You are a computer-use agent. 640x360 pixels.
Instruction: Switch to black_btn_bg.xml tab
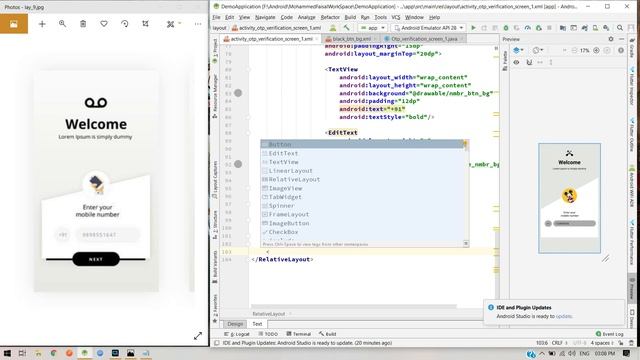point(351,39)
